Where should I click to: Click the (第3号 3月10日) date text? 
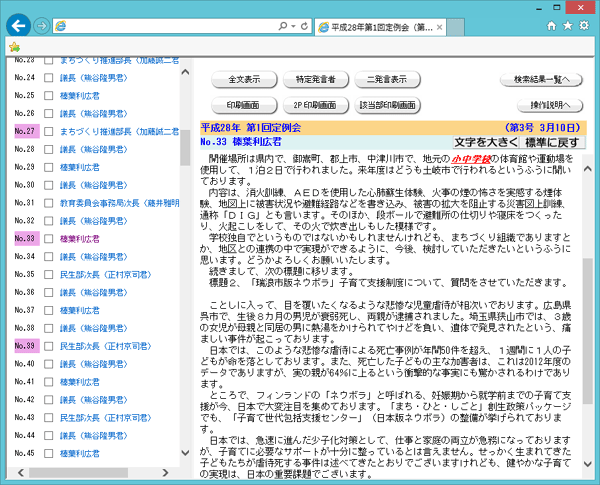pyautogui.click(x=543, y=127)
